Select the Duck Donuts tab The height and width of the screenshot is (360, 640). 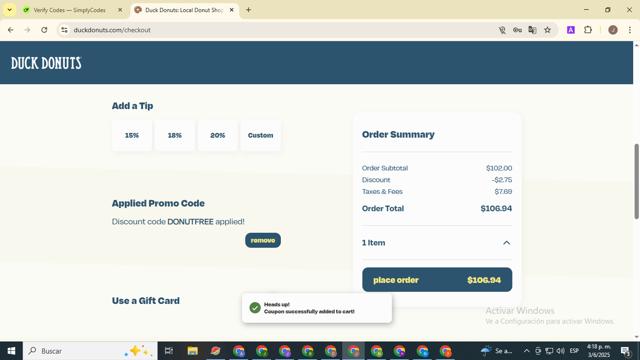coord(184,10)
